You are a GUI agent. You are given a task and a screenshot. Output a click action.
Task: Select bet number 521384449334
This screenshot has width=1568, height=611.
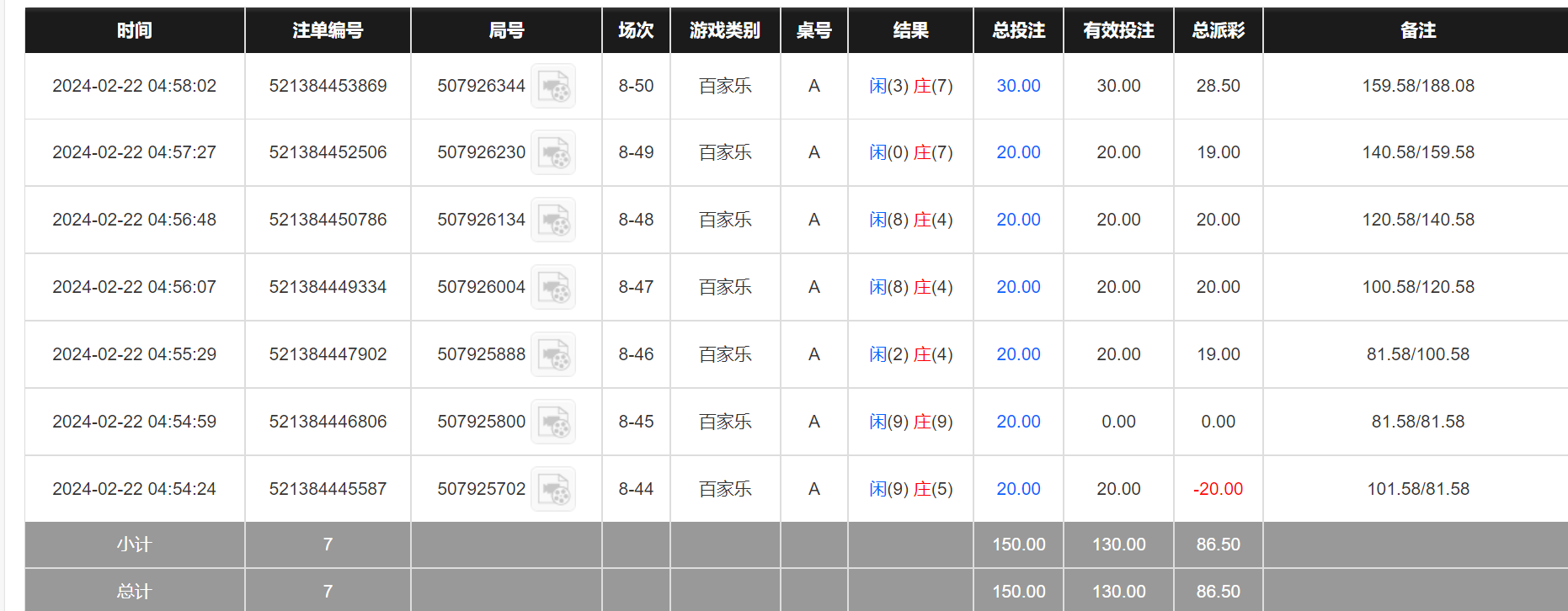coord(328,287)
